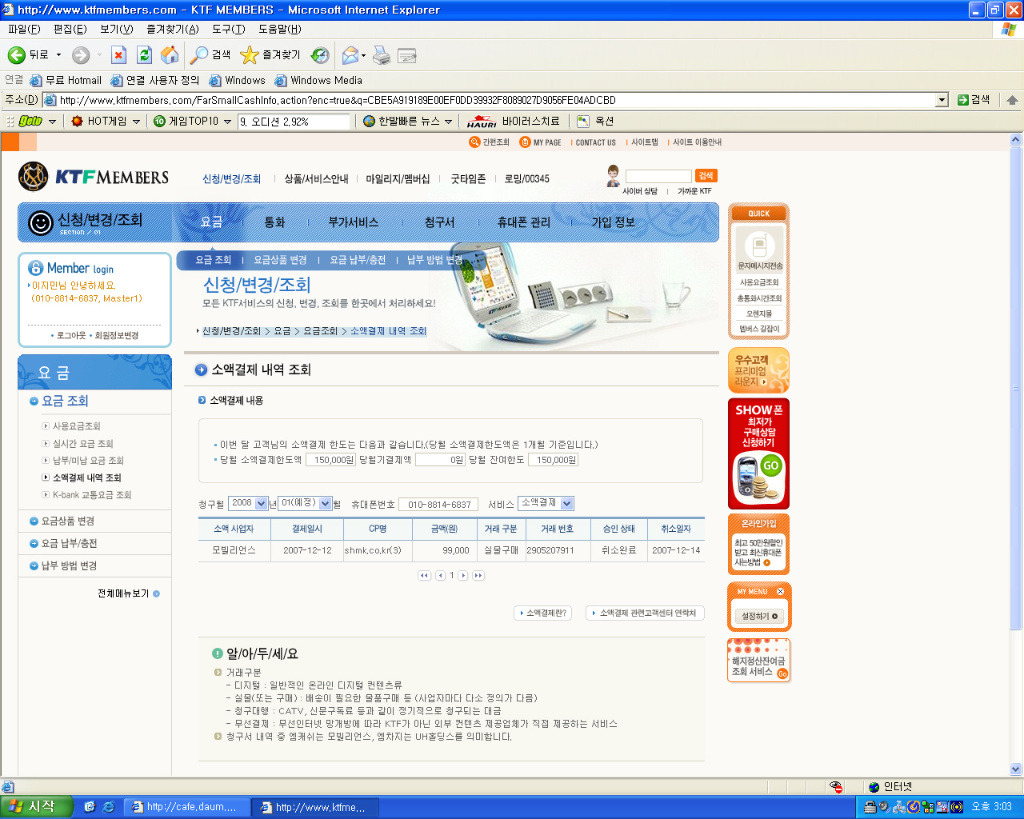Open year 2008 billing dropdown
This screenshot has height=819, width=1024.
pyautogui.click(x=261, y=503)
